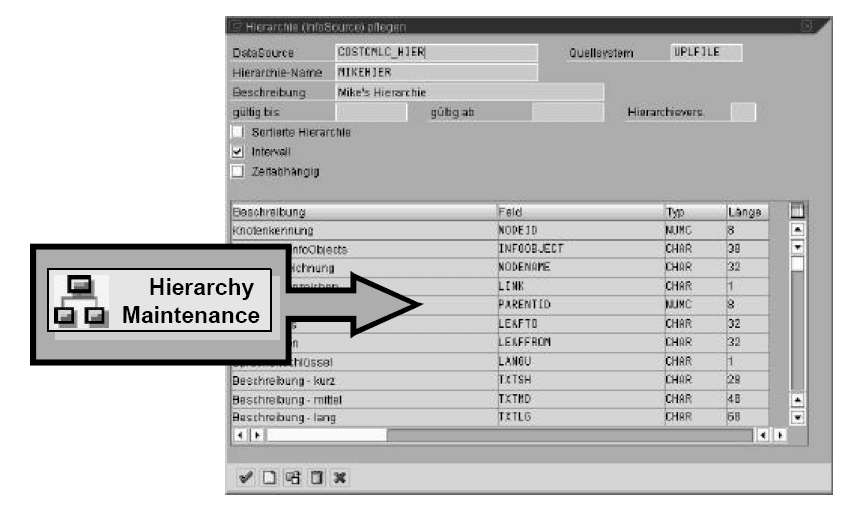The width and height of the screenshot is (861, 506).
Task: Select the LANGU field cell
Action: click(580, 361)
